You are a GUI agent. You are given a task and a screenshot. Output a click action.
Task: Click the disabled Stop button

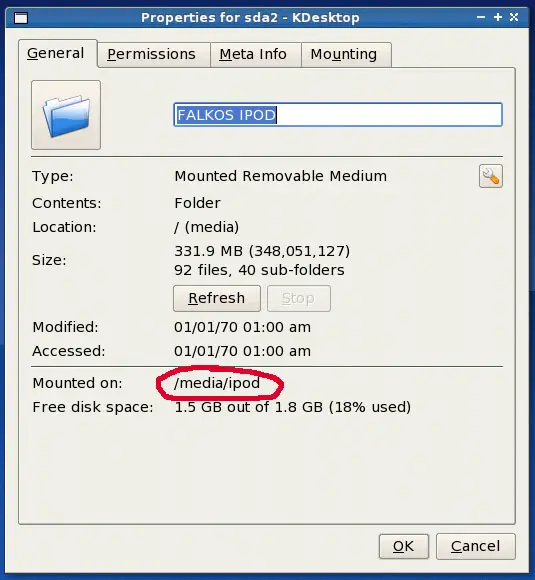point(299,298)
